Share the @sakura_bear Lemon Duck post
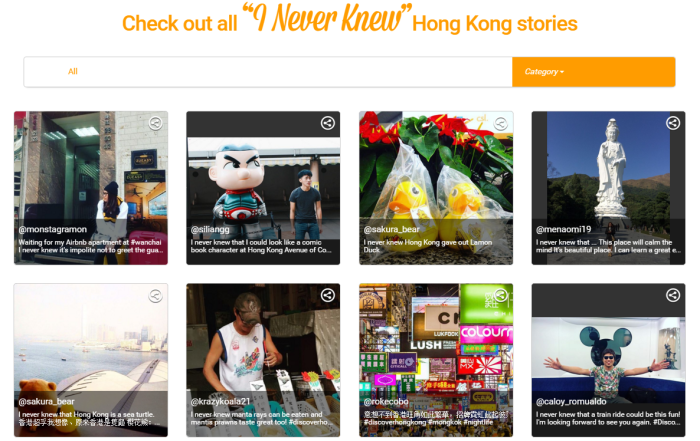 coord(500,123)
